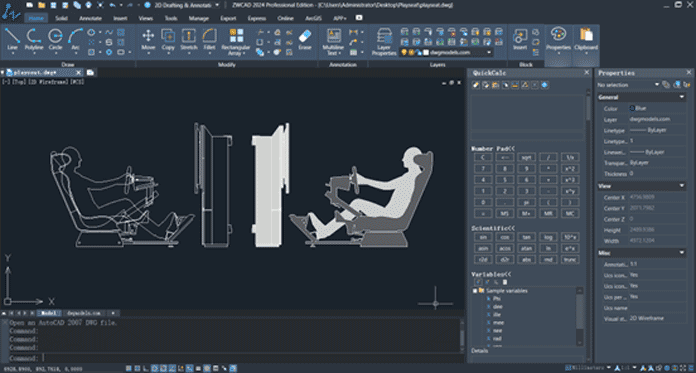Choose the Move tool

coord(148,40)
